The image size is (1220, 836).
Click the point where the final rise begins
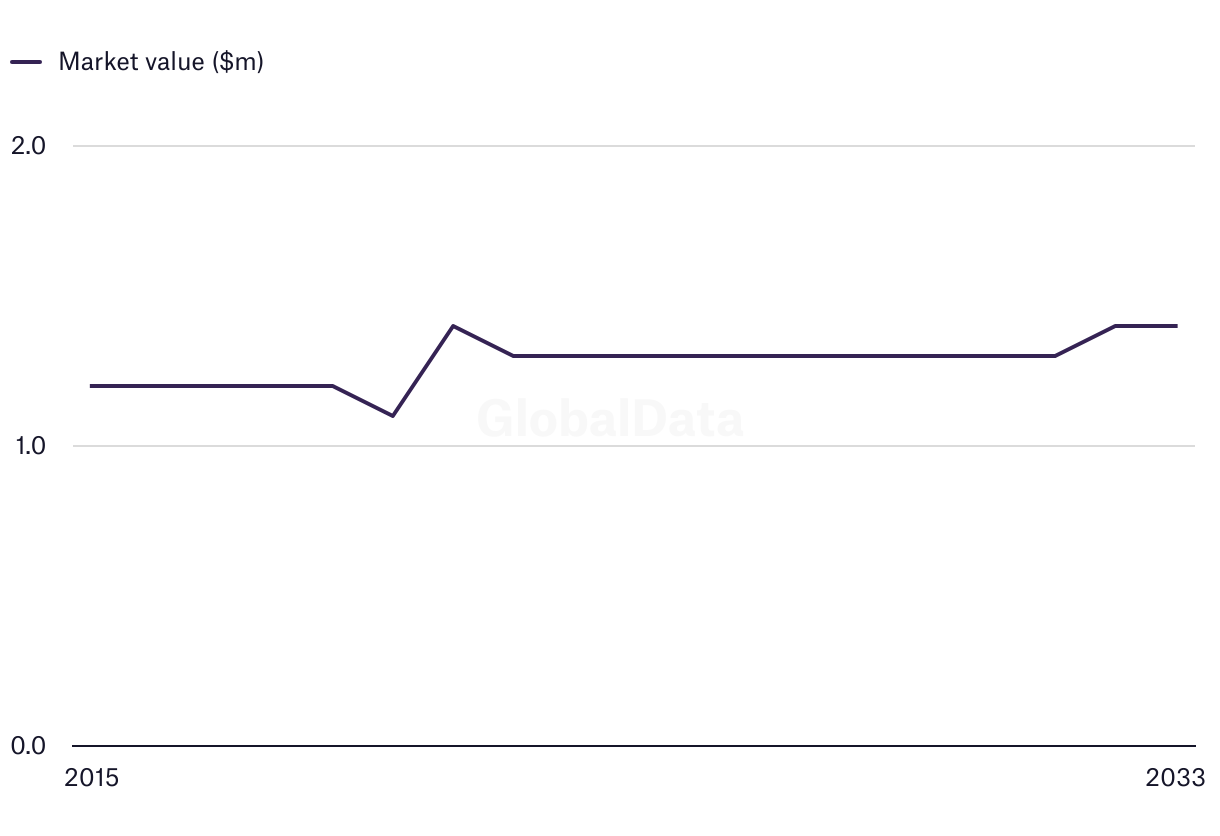pos(1055,356)
